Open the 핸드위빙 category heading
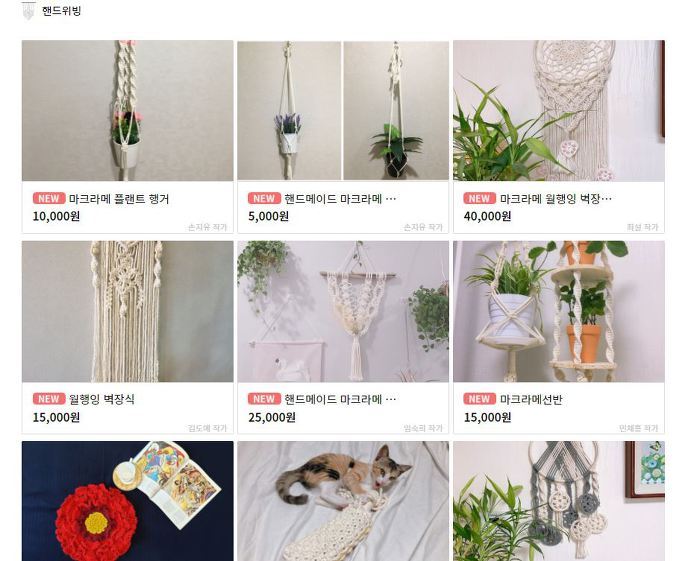 click(62, 11)
